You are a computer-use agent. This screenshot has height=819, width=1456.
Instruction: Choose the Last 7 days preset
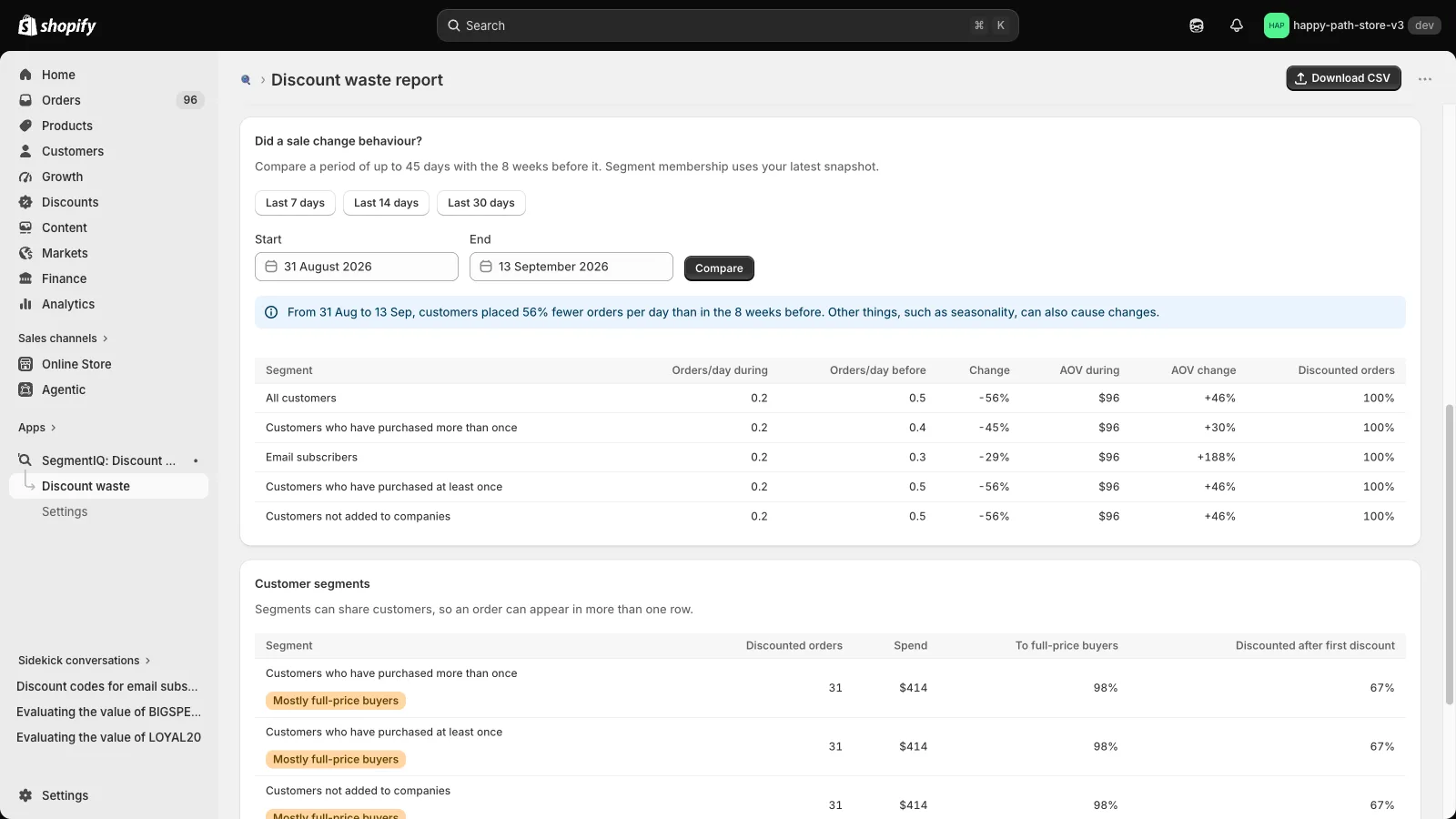(295, 203)
